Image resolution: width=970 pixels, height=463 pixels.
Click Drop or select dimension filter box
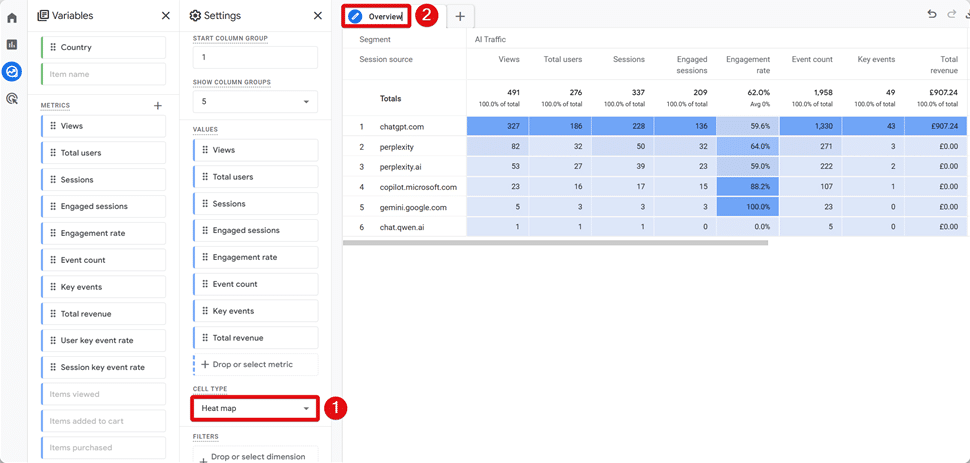pyautogui.click(x=255, y=455)
